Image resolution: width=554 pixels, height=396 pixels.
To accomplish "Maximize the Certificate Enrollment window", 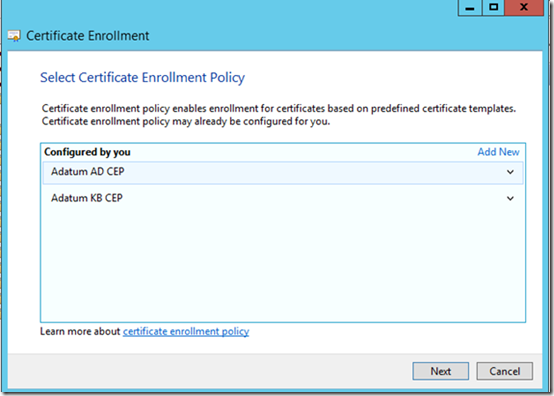I will (x=493, y=8).
